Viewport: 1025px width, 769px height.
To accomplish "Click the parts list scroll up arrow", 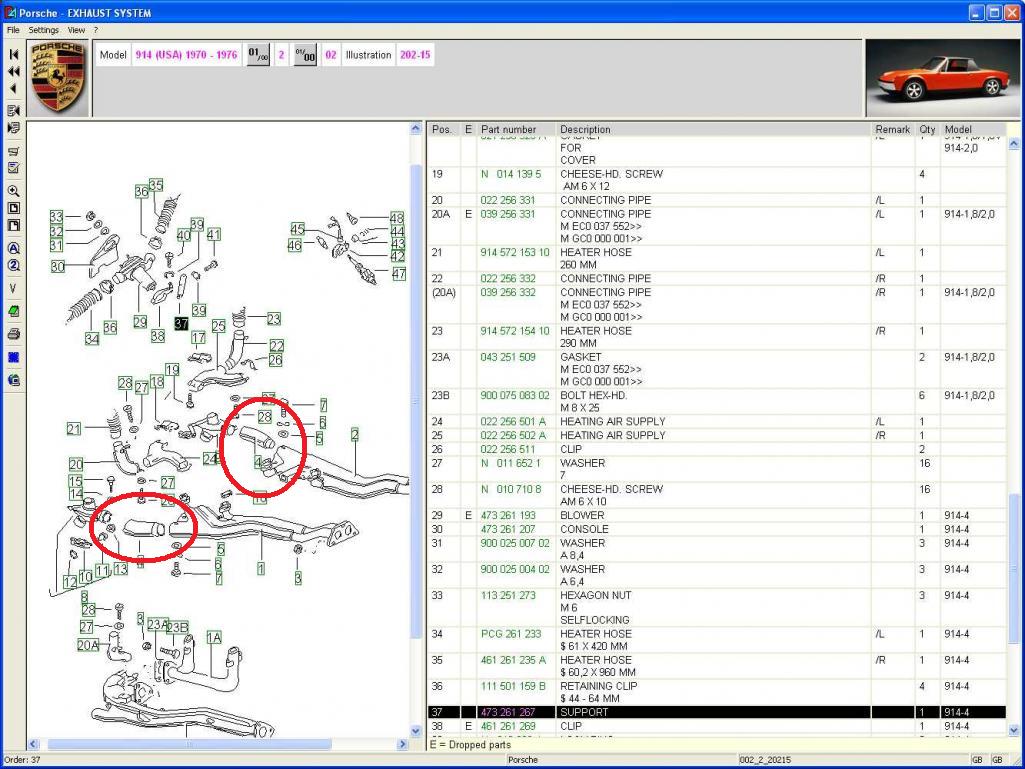I will pyautogui.click(x=1014, y=143).
